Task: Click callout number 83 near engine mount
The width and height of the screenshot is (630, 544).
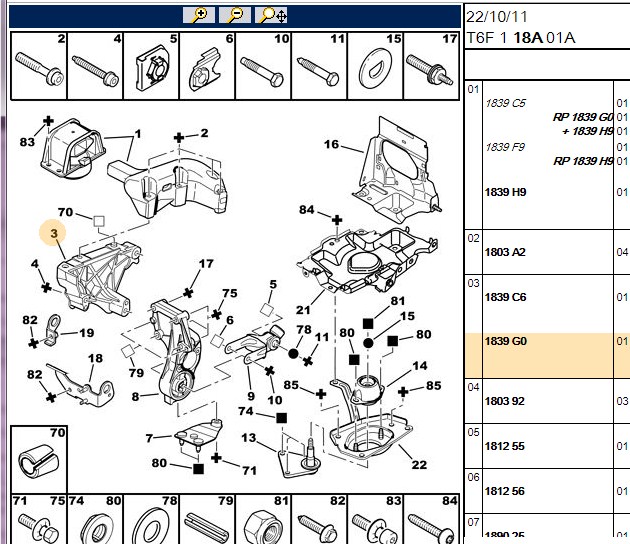Action: [27, 142]
